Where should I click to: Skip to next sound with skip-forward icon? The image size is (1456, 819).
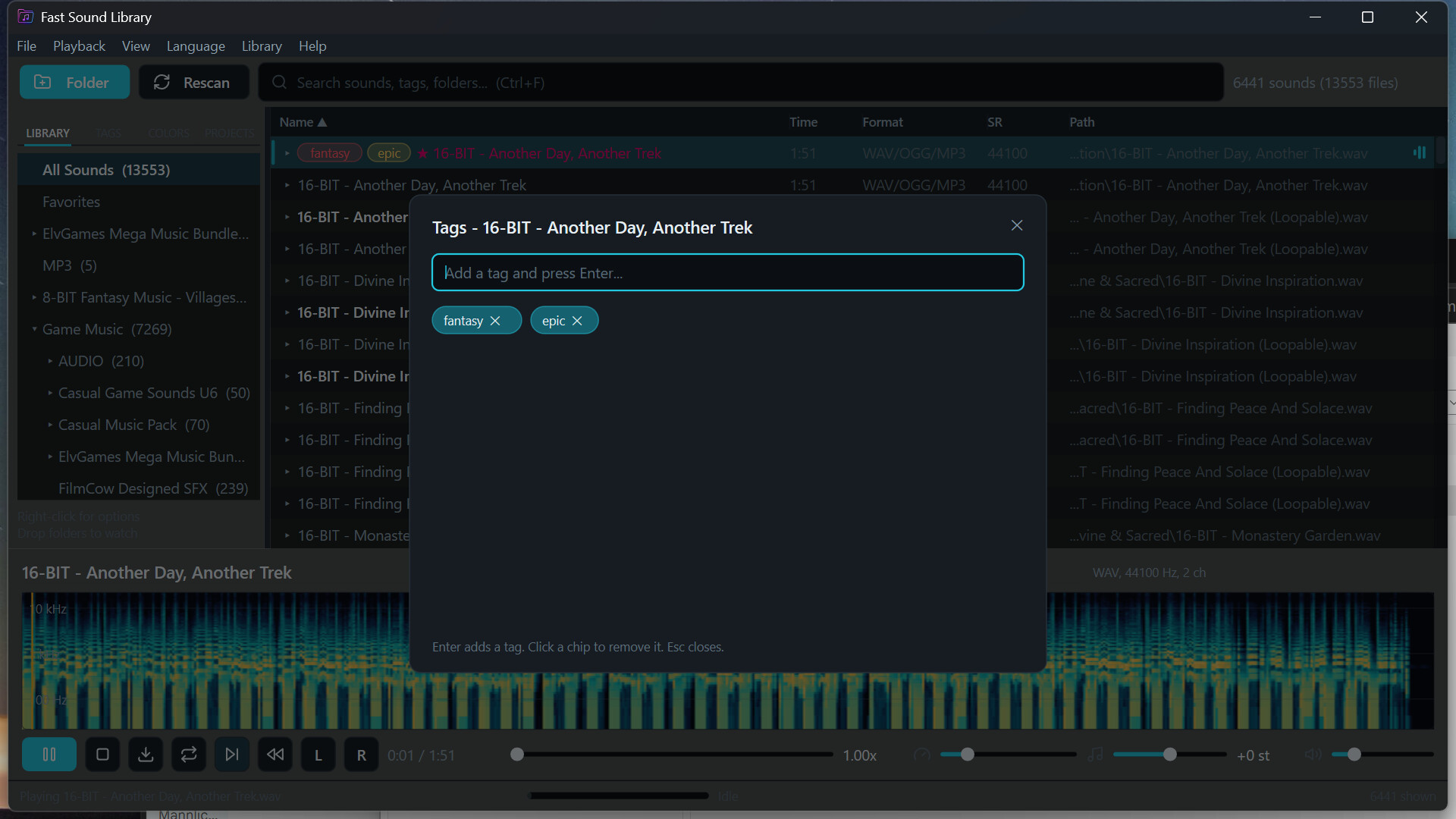(232, 755)
